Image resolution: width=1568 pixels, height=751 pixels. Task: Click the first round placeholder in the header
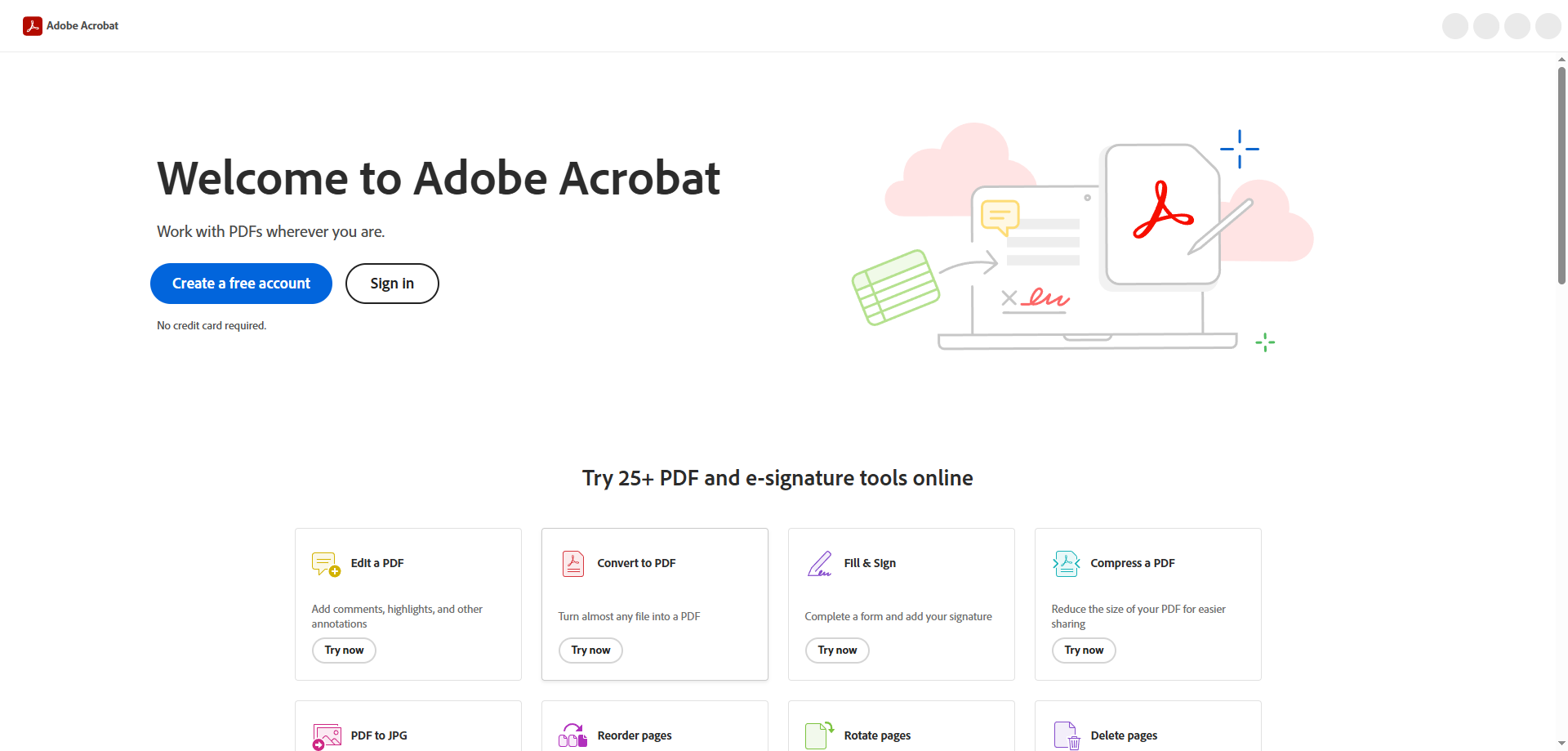pos(1455,26)
